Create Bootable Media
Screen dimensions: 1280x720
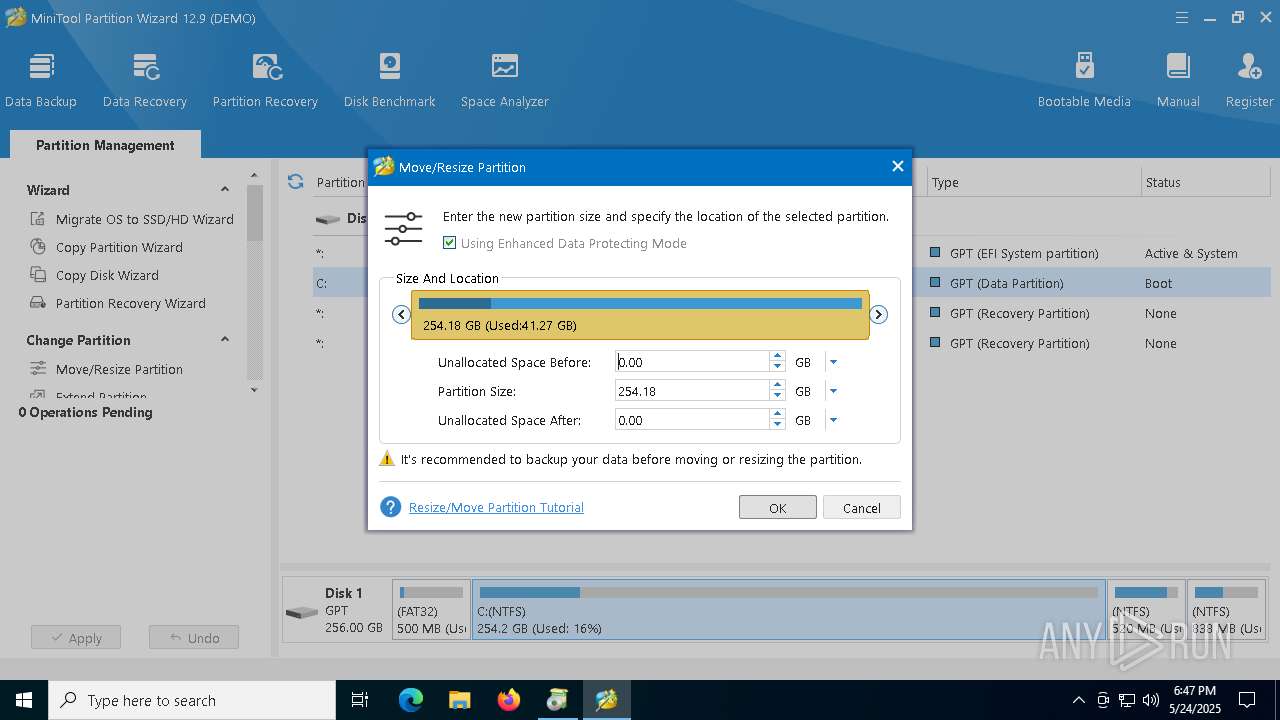coord(1084,79)
